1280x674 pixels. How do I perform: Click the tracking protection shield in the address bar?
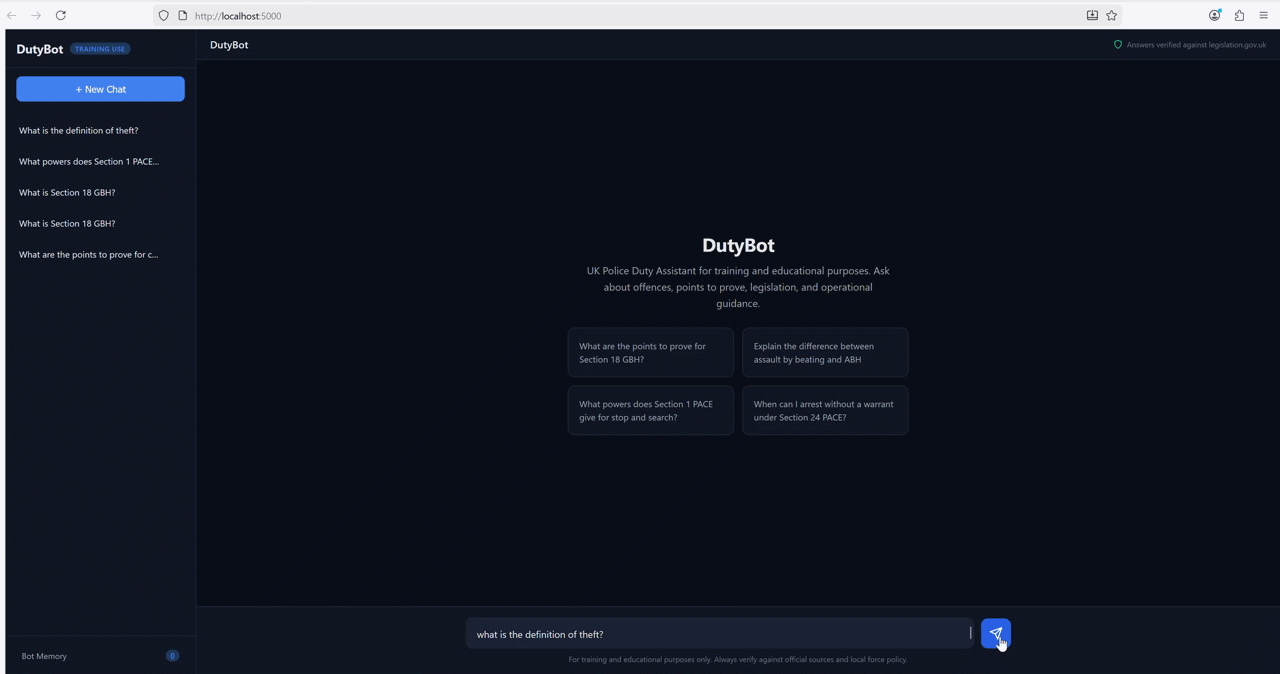coord(163,15)
